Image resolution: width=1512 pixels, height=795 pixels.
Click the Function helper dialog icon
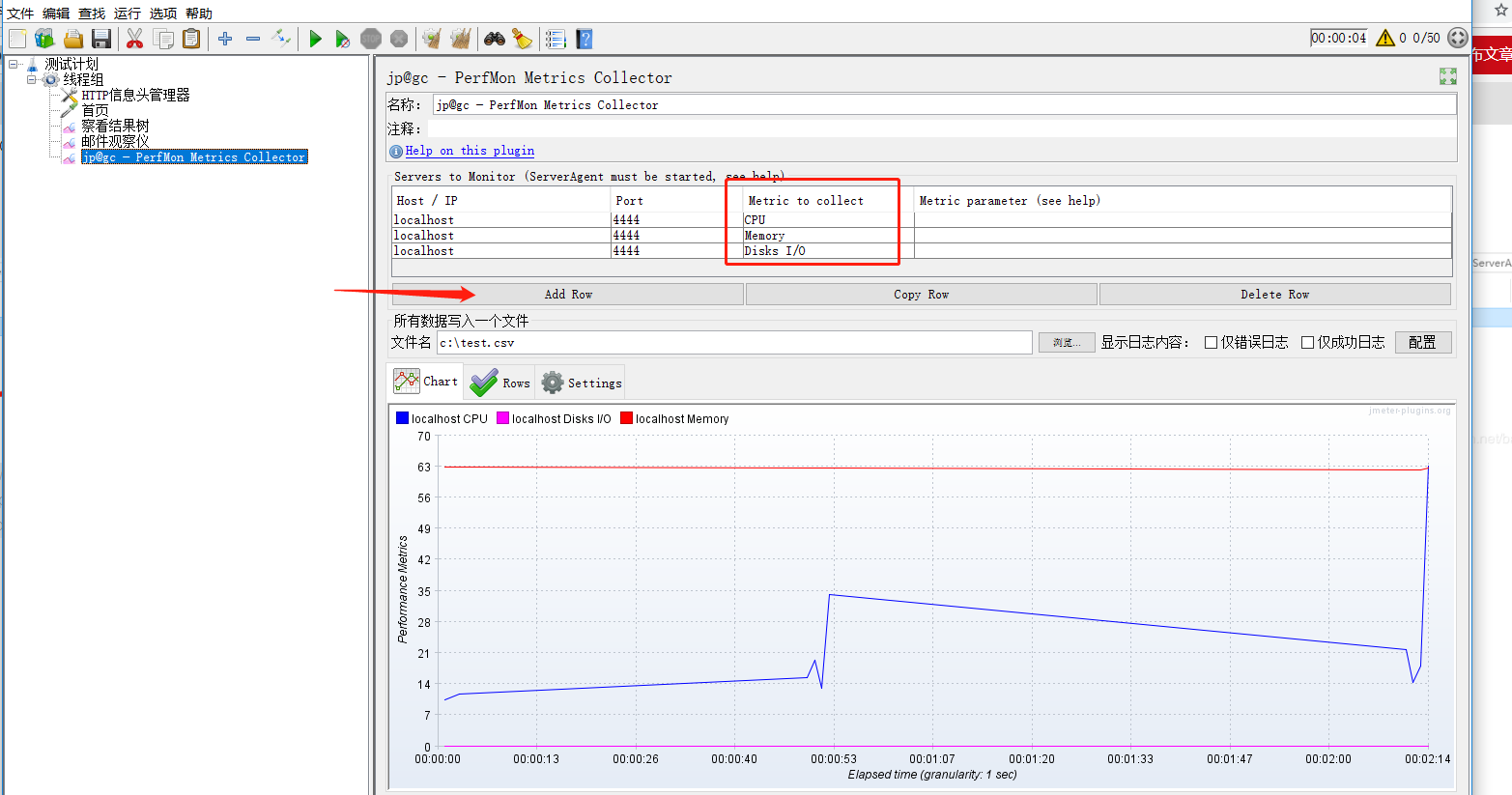point(556,39)
